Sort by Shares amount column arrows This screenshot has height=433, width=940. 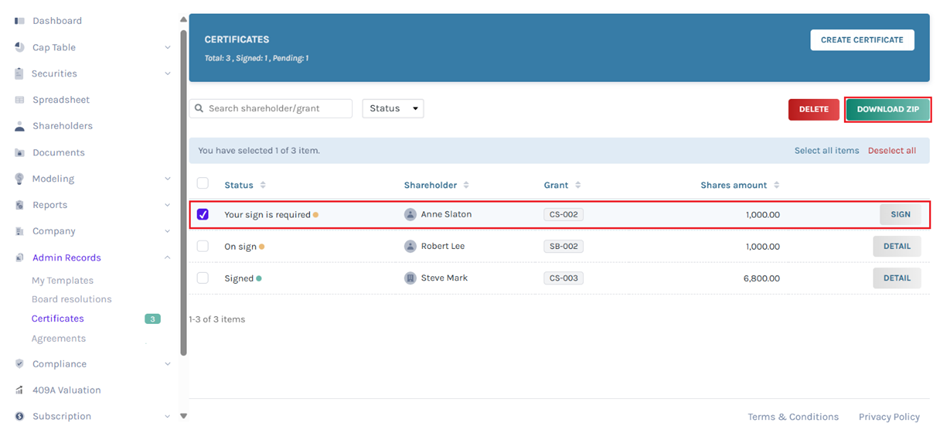click(776, 185)
